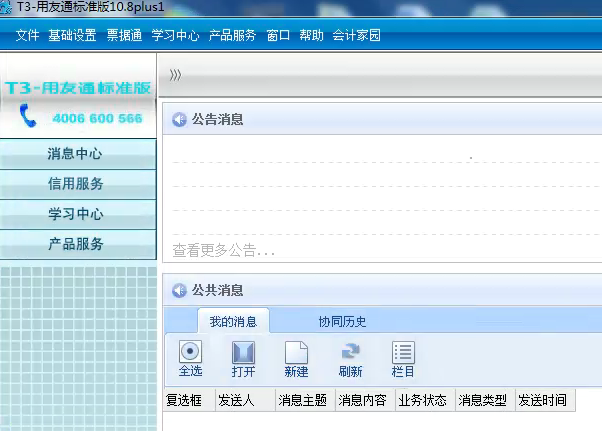Click the 发送时间 column header
The width and height of the screenshot is (602, 431).
click(x=545, y=400)
